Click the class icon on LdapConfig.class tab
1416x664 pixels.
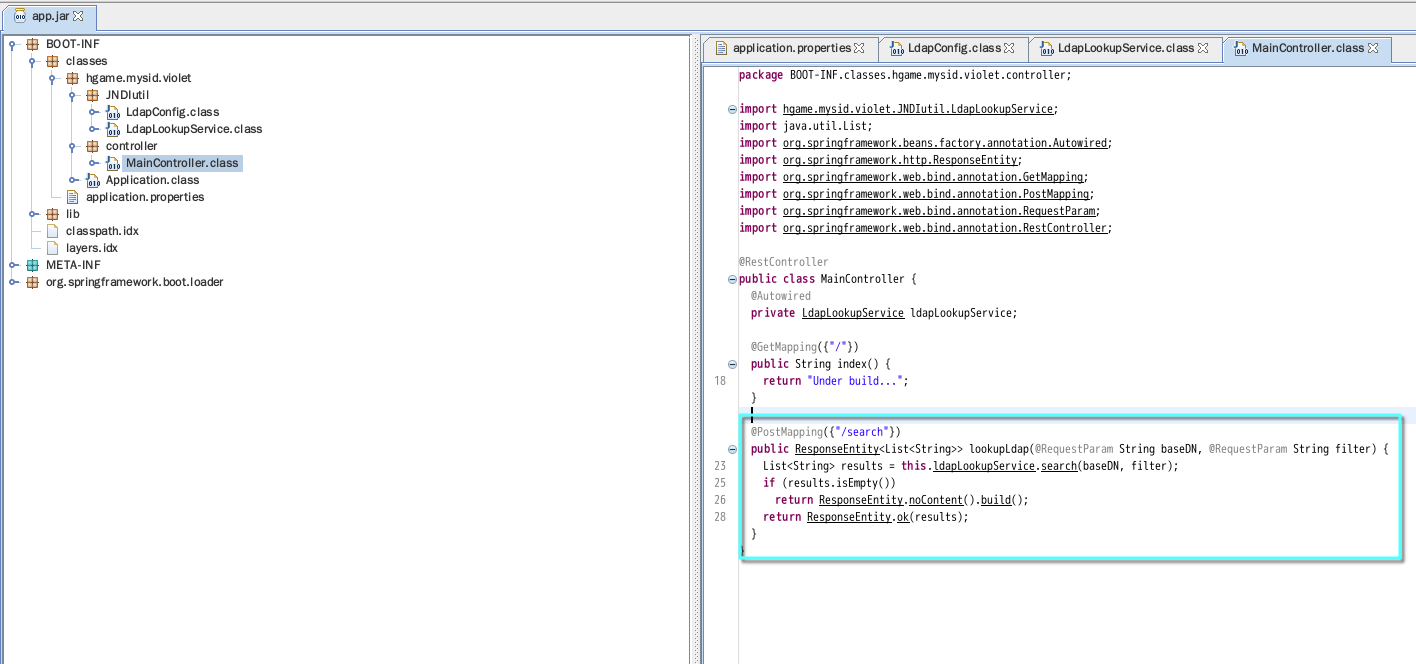coord(896,48)
